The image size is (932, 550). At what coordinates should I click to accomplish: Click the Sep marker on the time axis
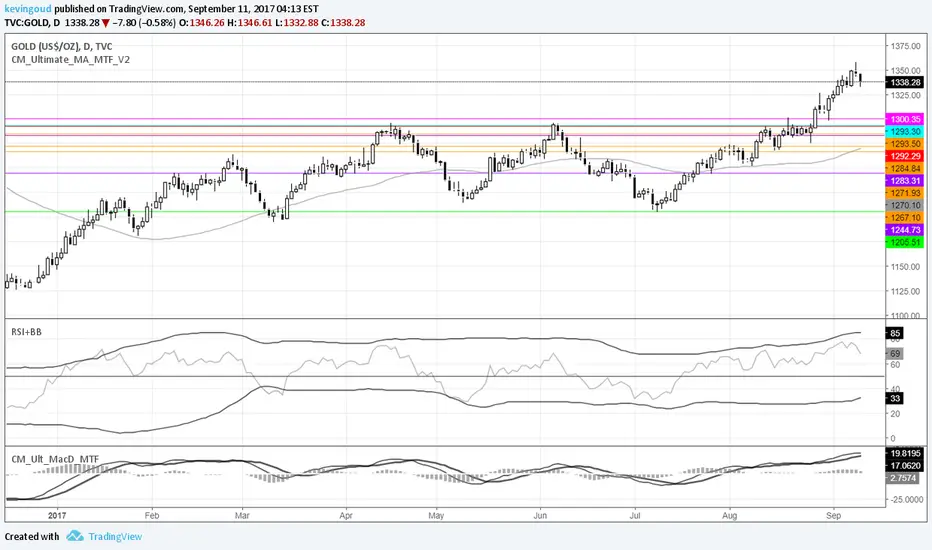coord(833,516)
